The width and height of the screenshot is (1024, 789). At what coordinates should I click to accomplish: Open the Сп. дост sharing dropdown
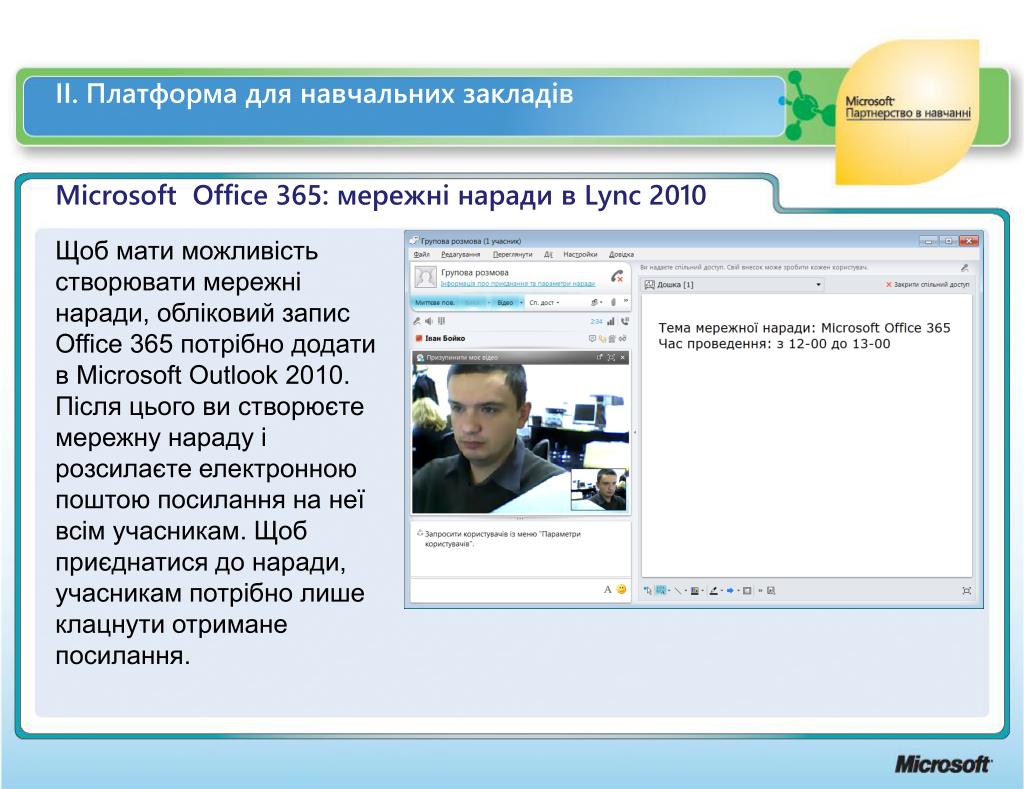(544, 302)
